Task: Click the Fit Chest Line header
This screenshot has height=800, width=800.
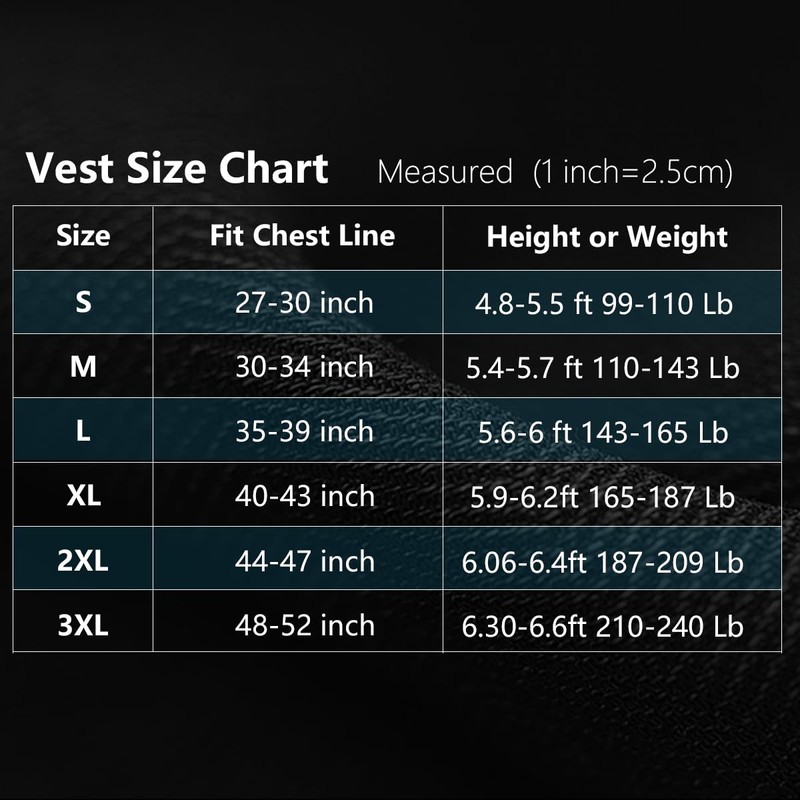Action: tap(302, 236)
